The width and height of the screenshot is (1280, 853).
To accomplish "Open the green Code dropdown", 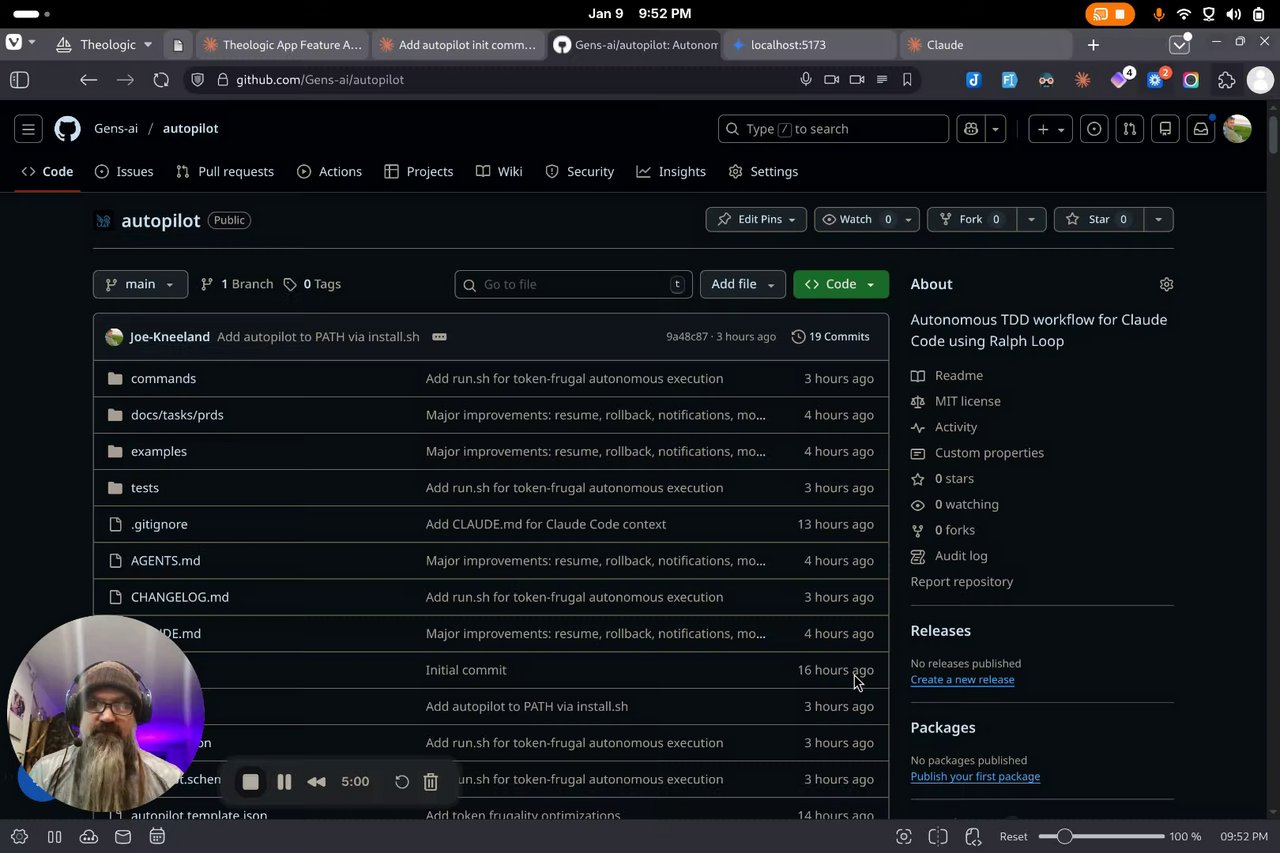I will click(841, 284).
